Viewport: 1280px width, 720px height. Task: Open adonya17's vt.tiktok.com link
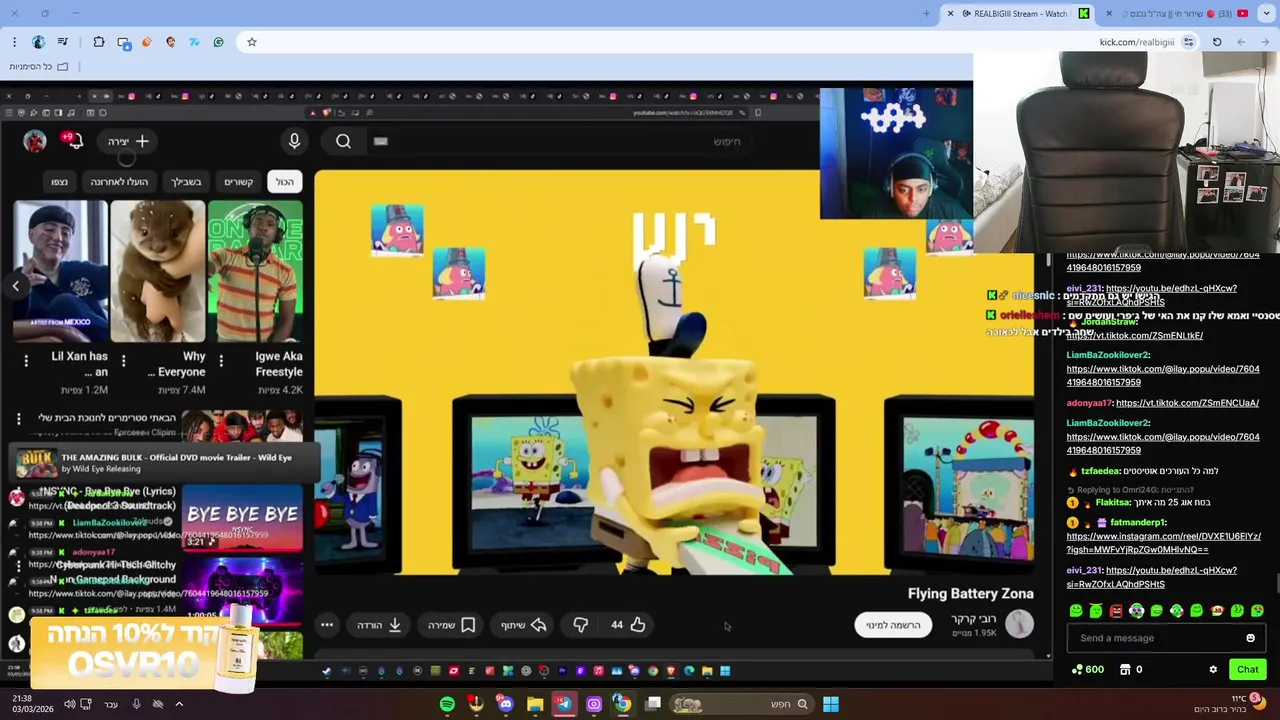coord(1187,403)
